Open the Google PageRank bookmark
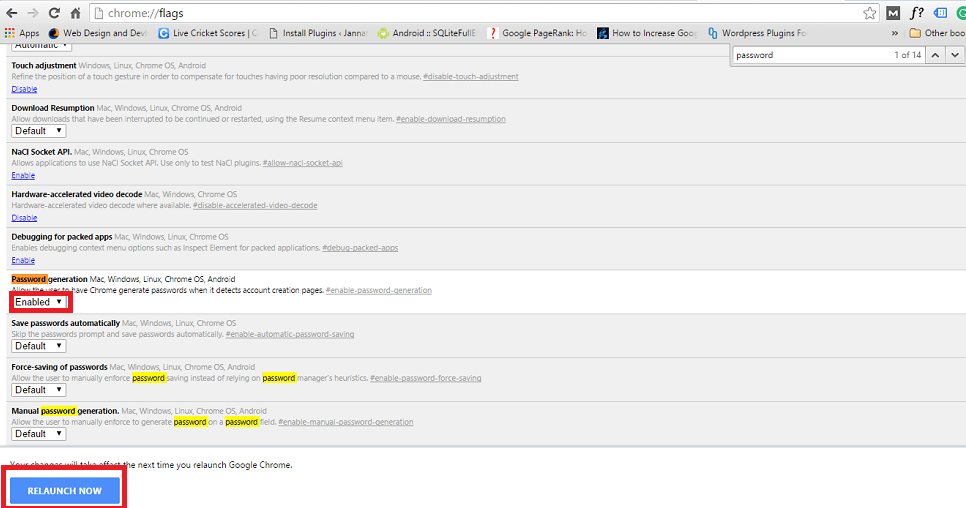Image resolution: width=966 pixels, height=508 pixels. [x=537, y=33]
